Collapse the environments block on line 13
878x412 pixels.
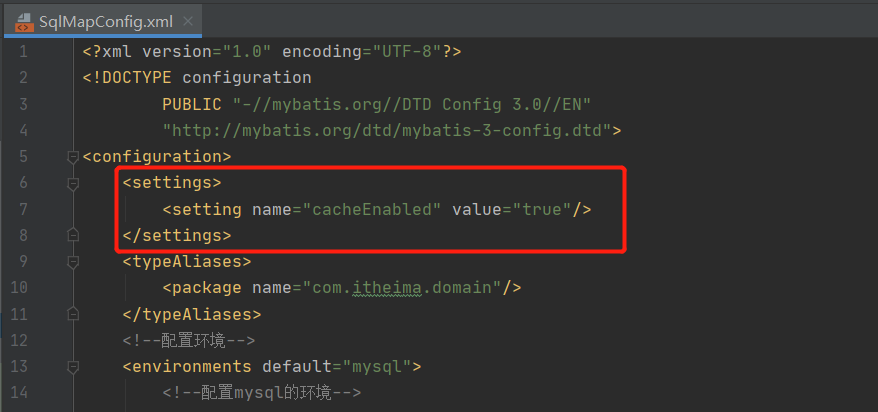coord(72,367)
